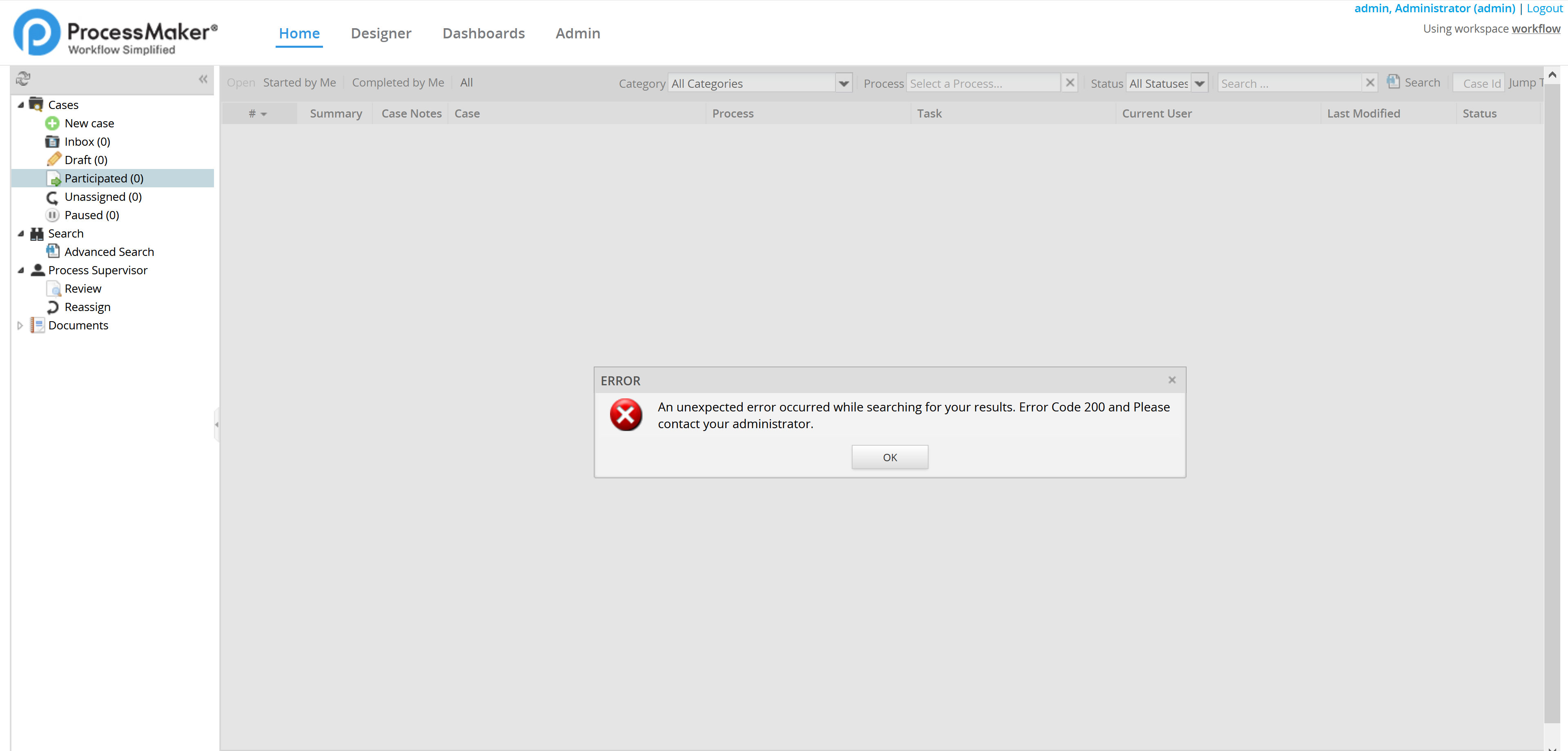Click the refresh icon in sidebar header
The height and width of the screenshot is (751, 1568).
[23, 78]
